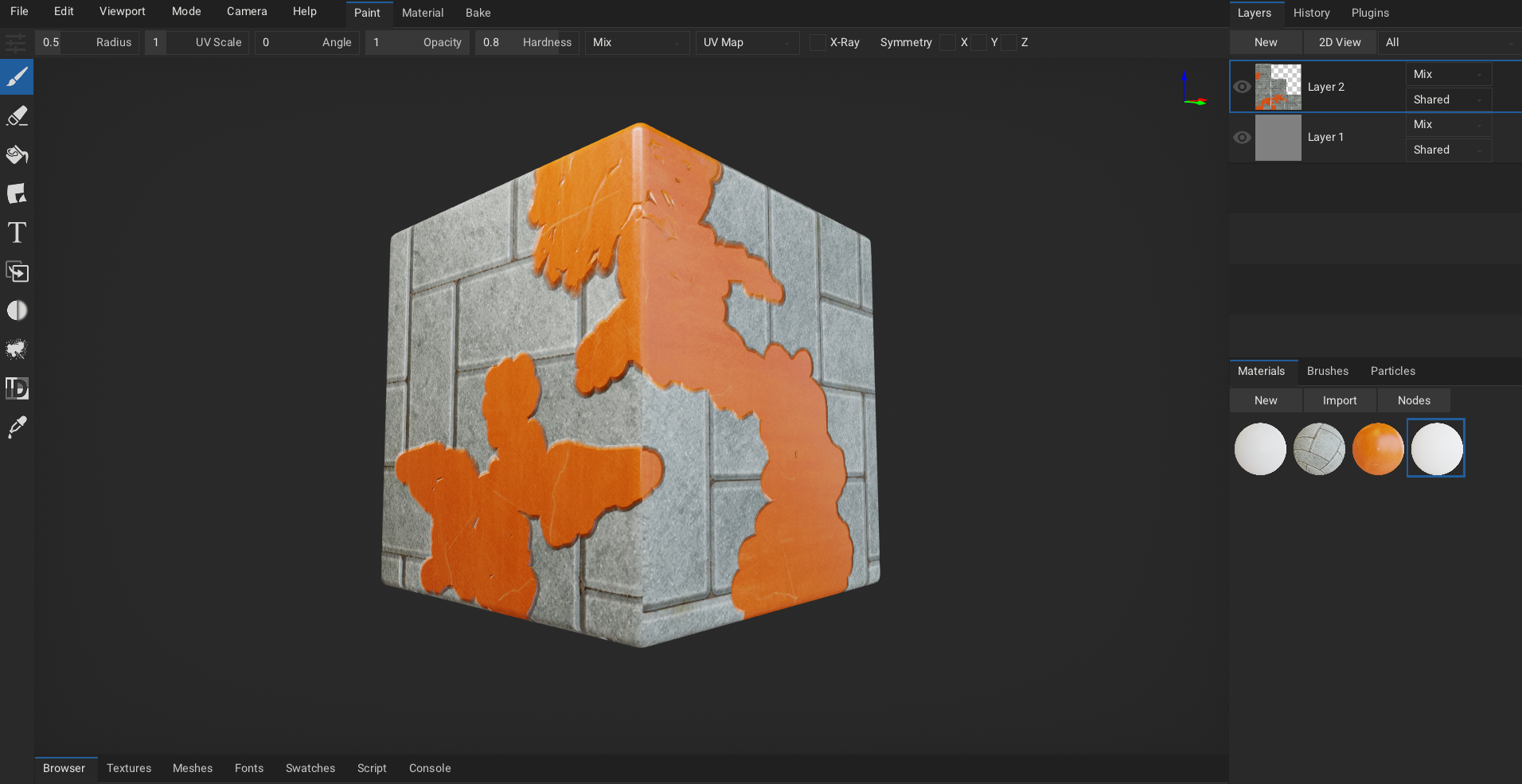The height and width of the screenshot is (784, 1522).
Task: Open the Plugins tab
Action: (1370, 13)
